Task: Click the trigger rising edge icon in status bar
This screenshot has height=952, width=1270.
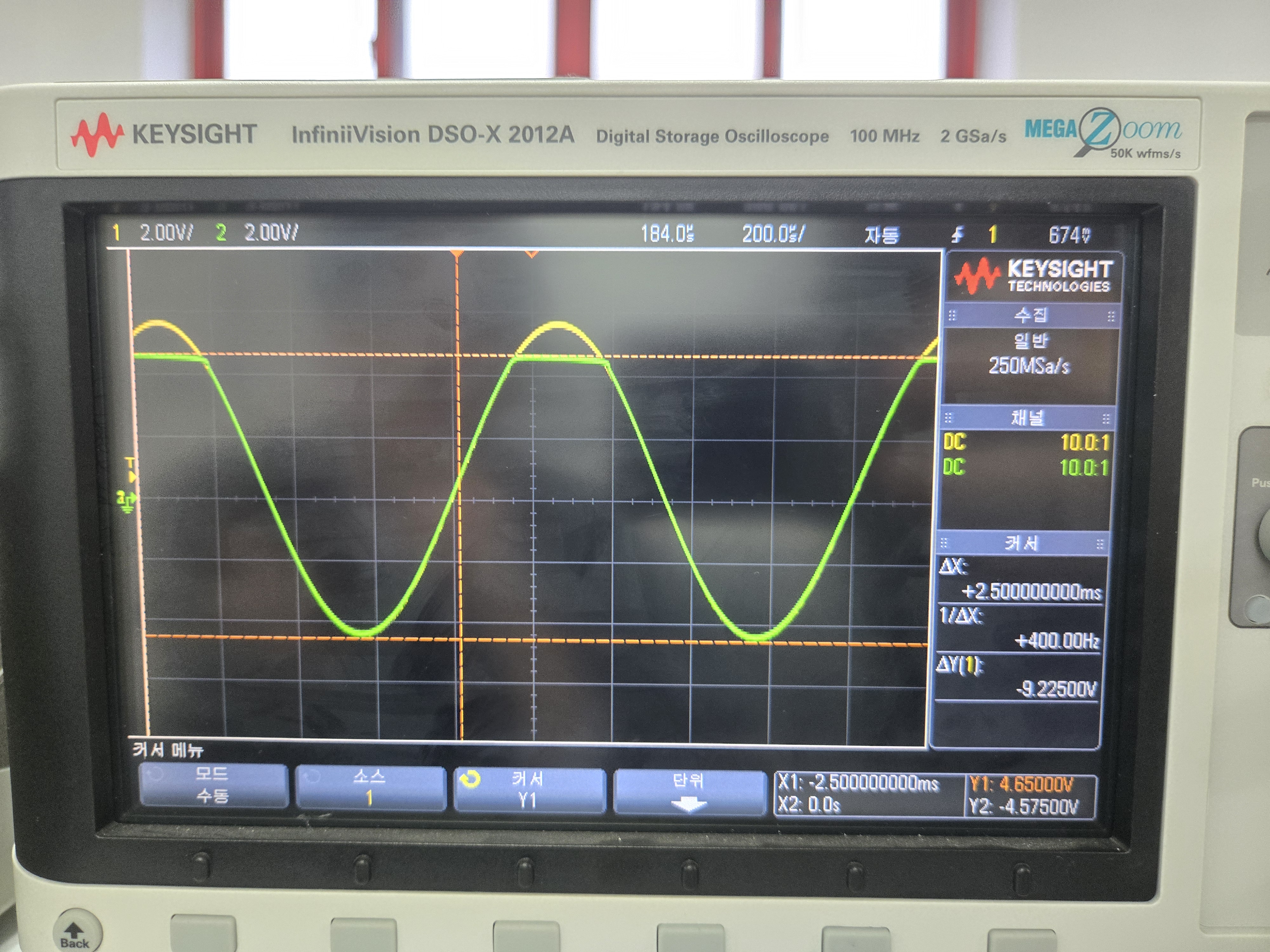Action: 957,234
